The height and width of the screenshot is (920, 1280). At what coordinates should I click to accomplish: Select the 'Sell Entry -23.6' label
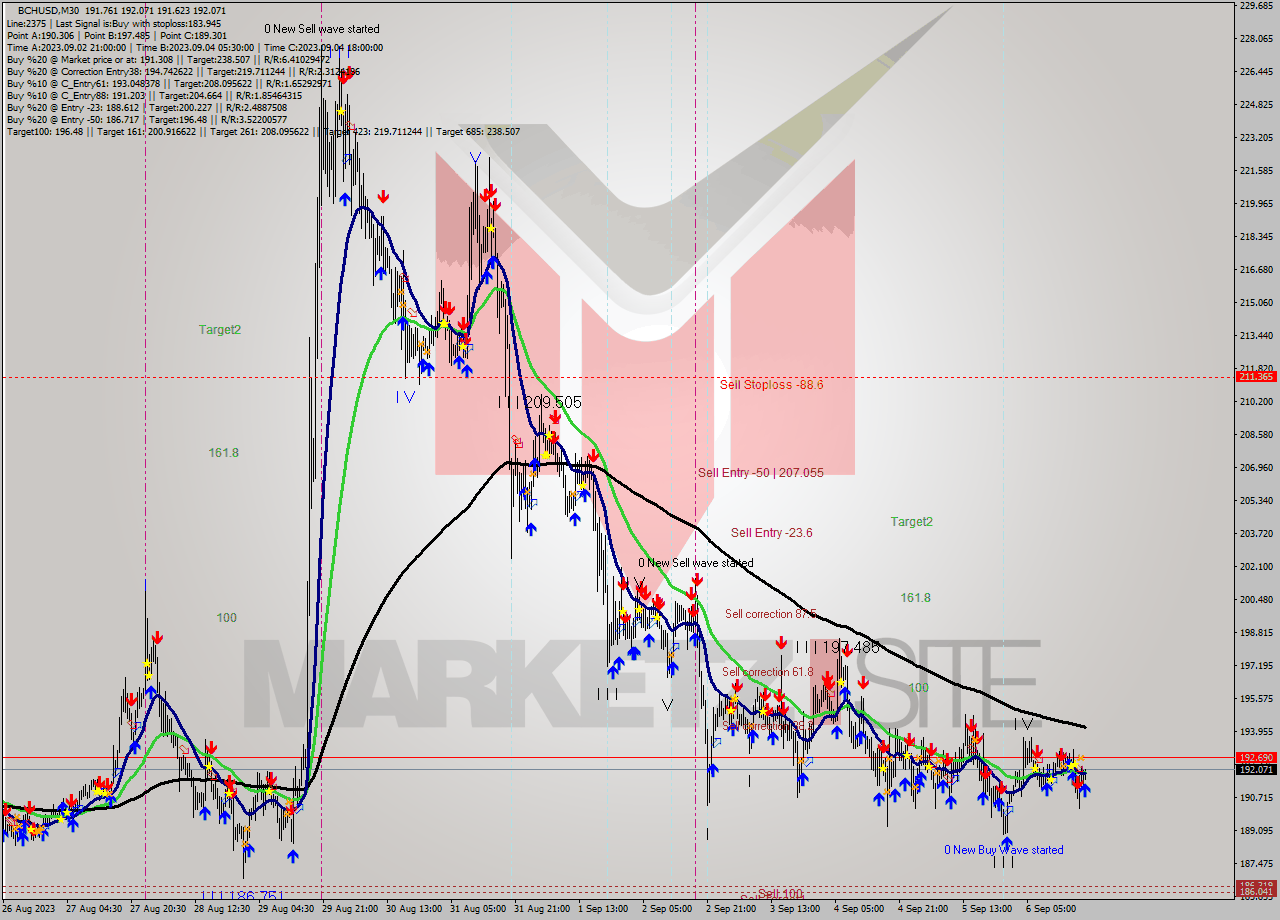point(771,533)
